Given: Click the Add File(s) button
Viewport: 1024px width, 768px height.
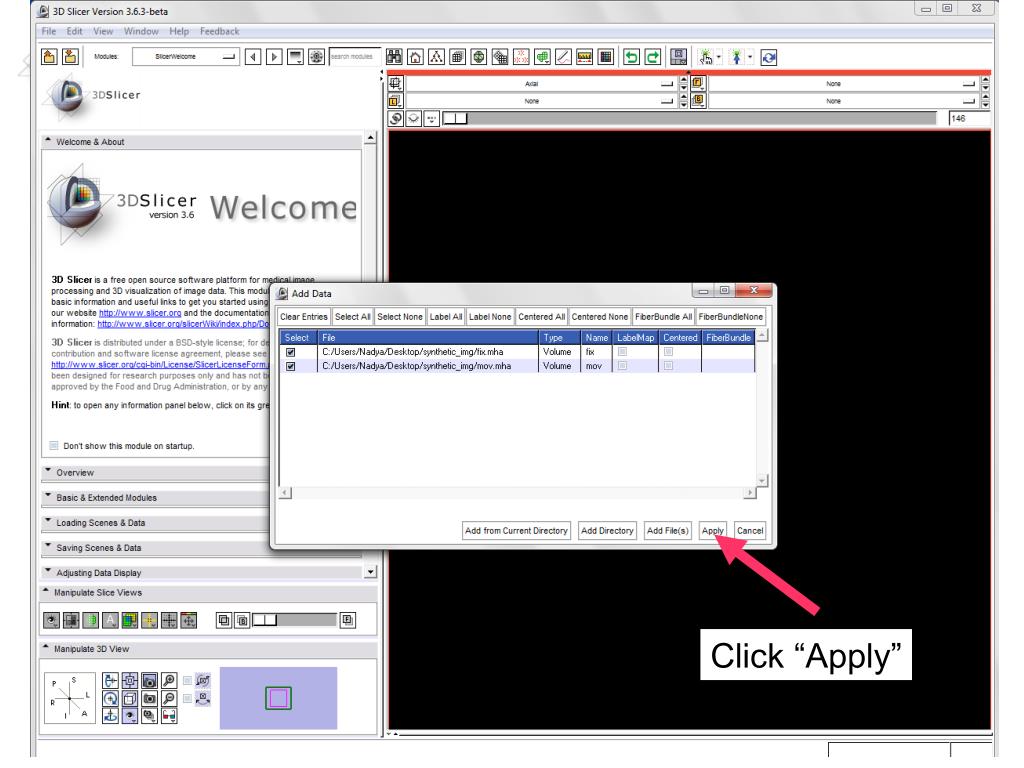Looking at the screenshot, I should pos(667,530).
